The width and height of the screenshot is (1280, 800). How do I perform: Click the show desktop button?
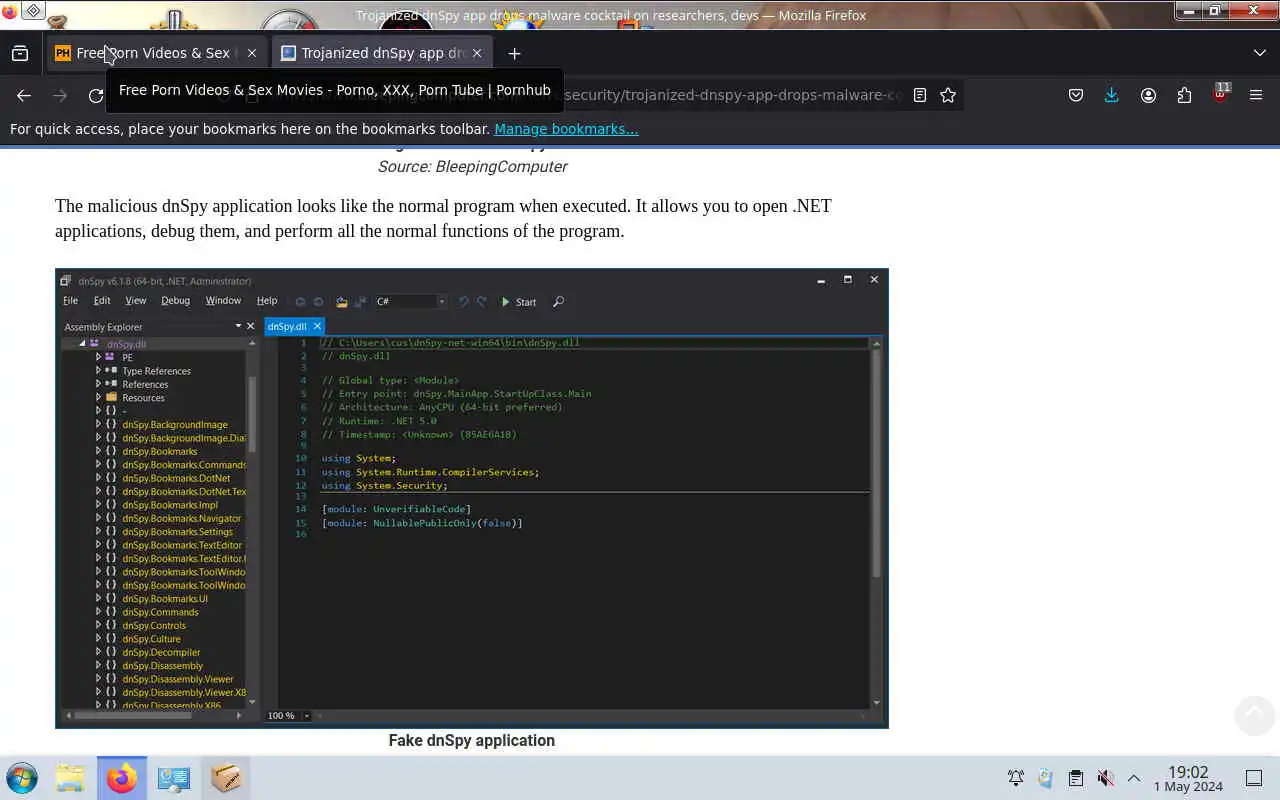tap(1254, 778)
